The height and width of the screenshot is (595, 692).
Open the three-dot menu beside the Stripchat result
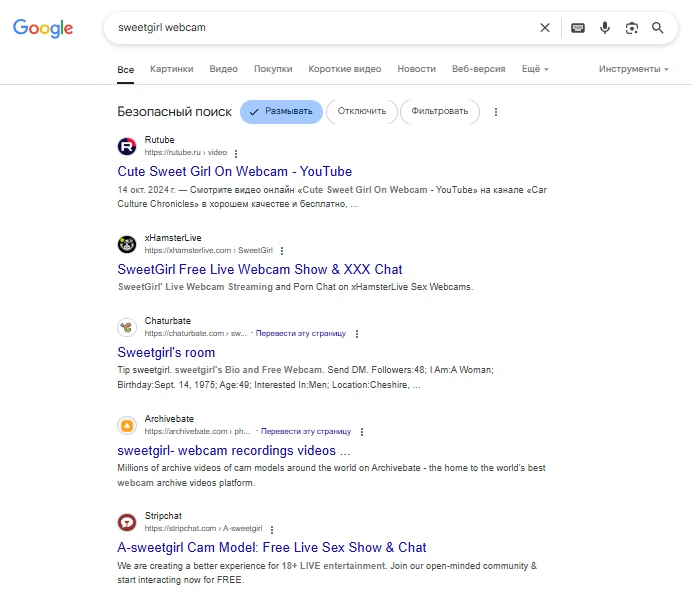(272, 529)
